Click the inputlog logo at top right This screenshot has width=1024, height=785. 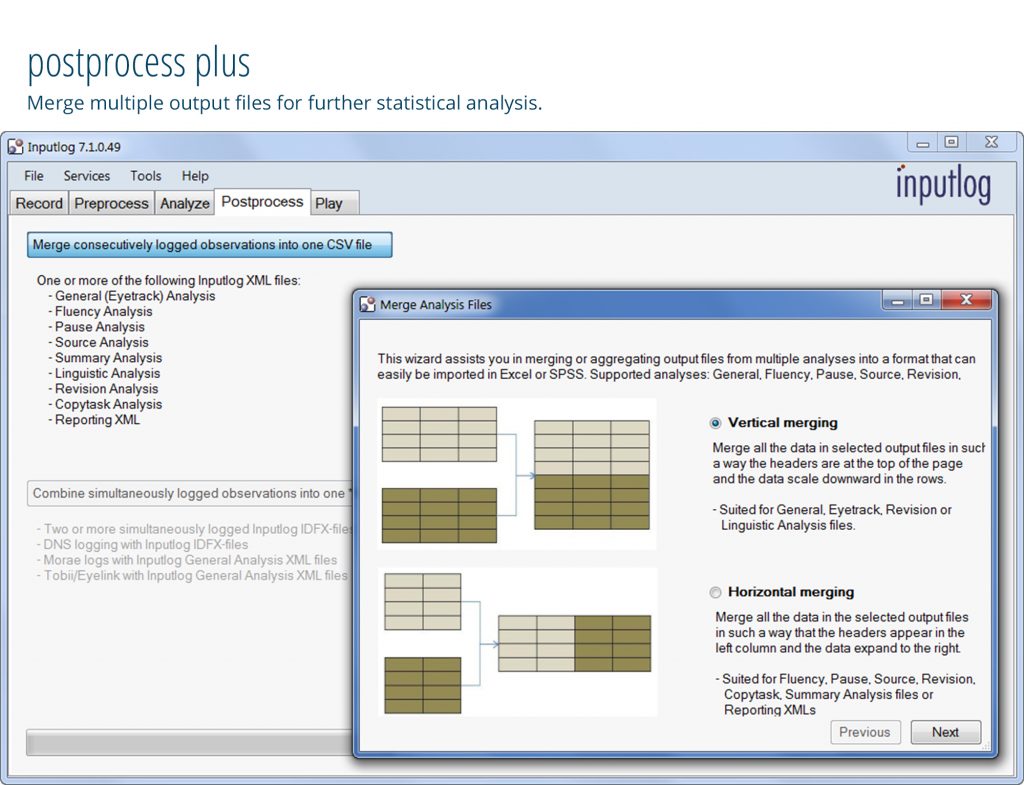coord(943,184)
